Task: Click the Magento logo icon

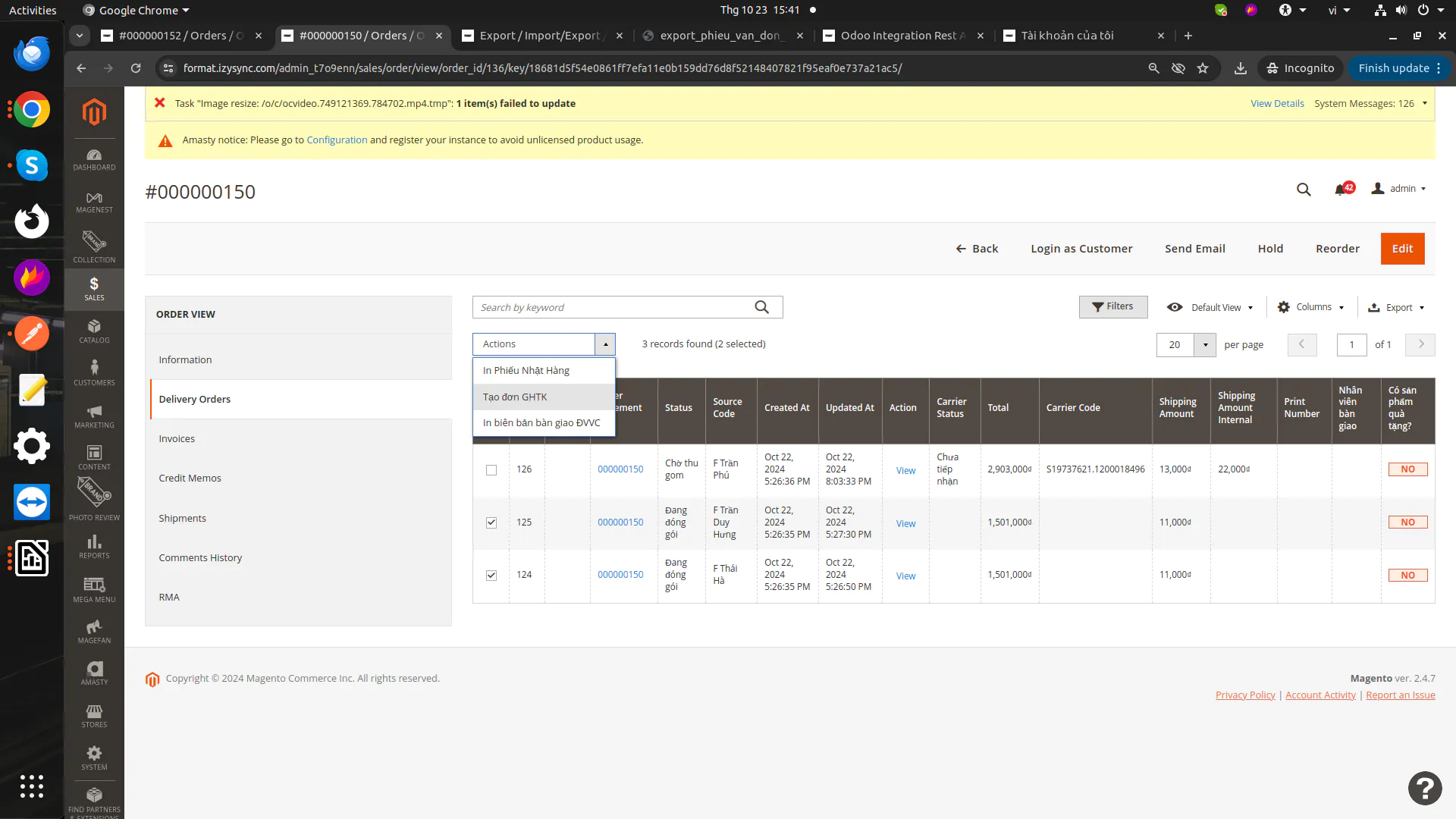Action: [x=94, y=112]
